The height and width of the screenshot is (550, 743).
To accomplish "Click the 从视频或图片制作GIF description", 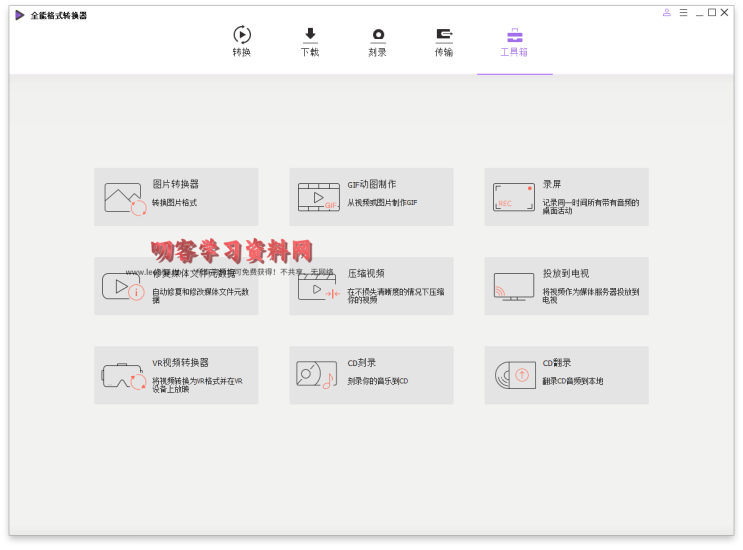I will coord(382,203).
